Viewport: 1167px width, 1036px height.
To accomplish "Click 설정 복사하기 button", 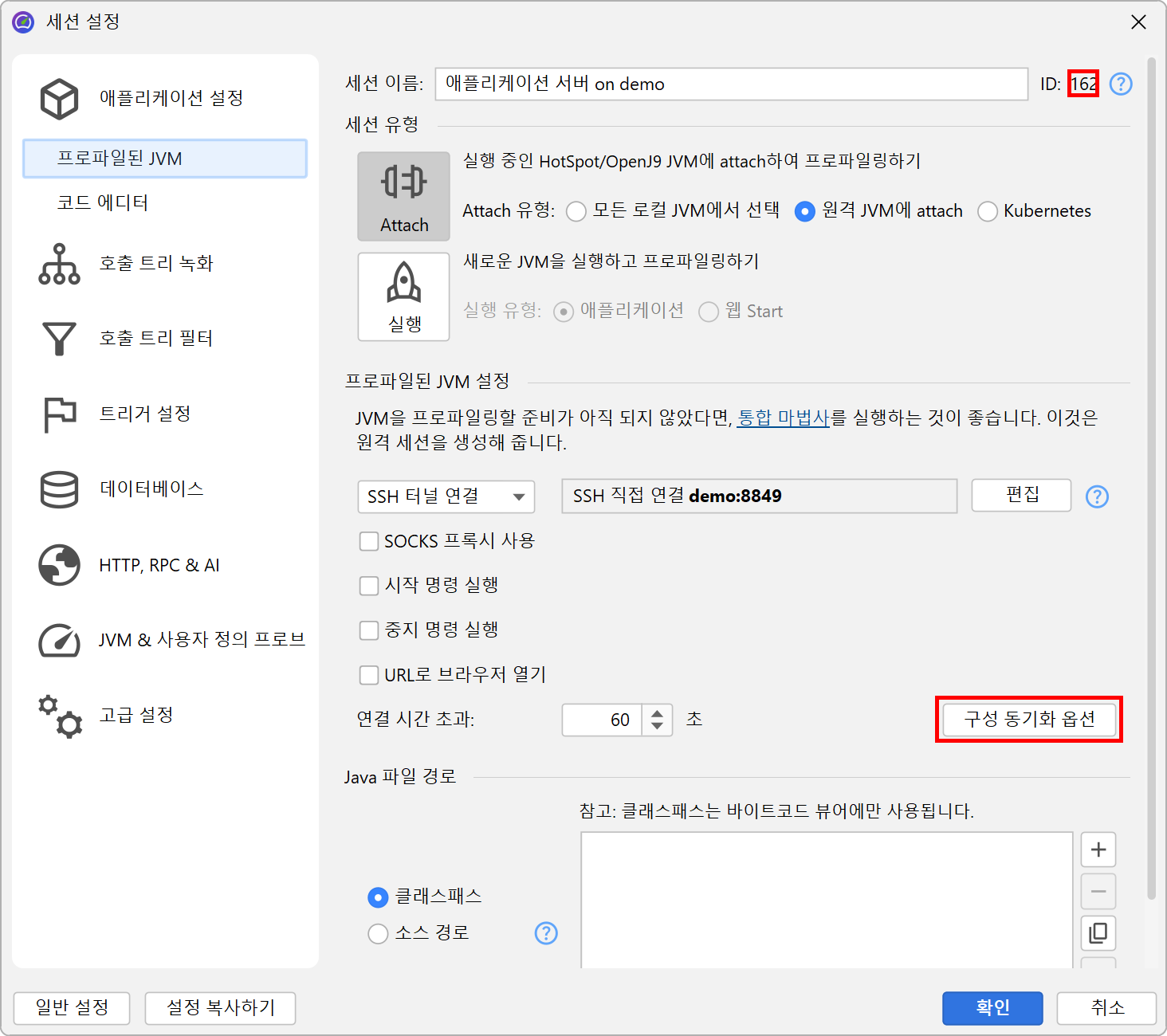I will coord(220,1008).
